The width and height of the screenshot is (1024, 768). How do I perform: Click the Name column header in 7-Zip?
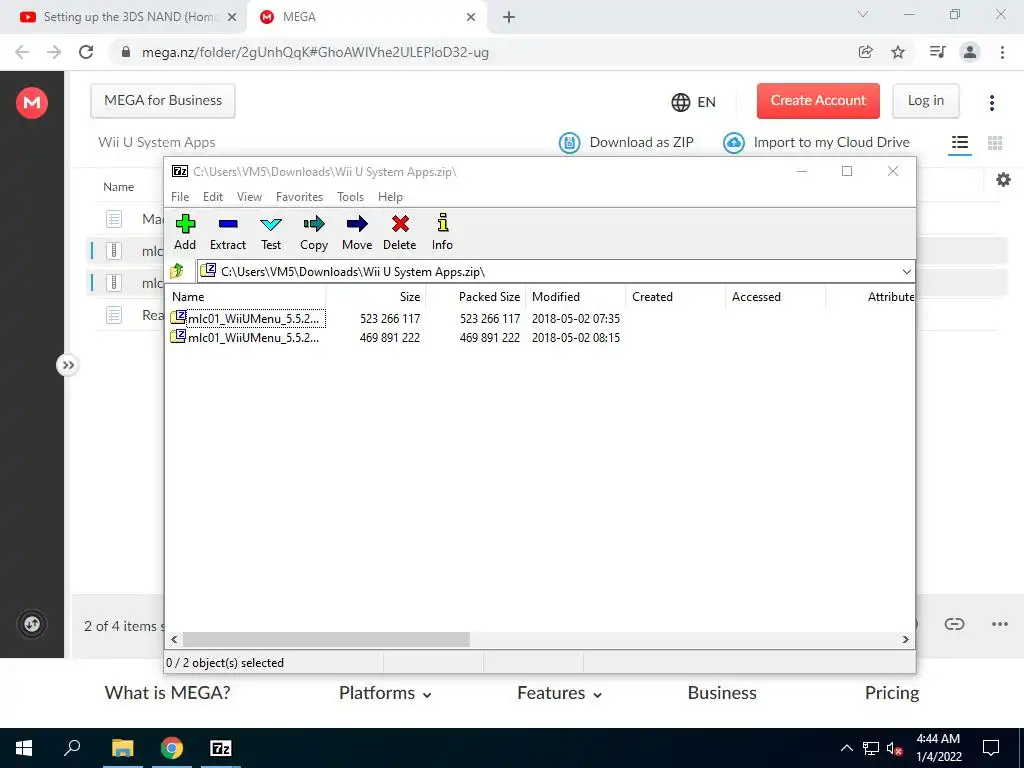(246, 296)
